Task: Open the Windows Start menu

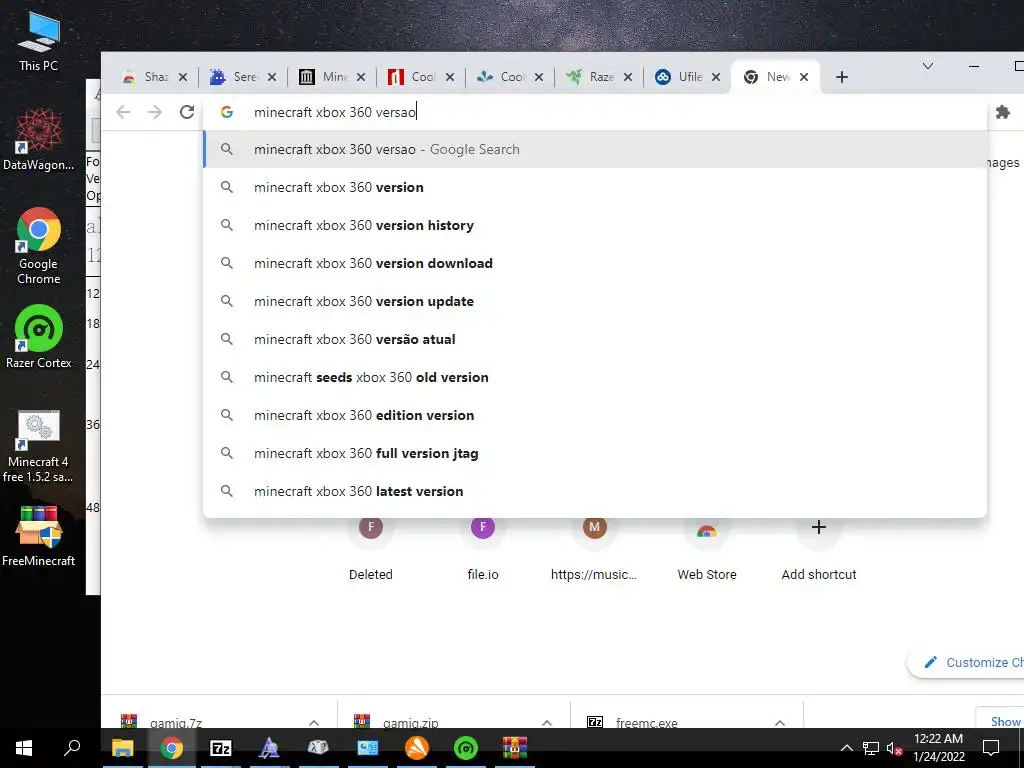Action: pyautogui.click(x=24, y=748)
